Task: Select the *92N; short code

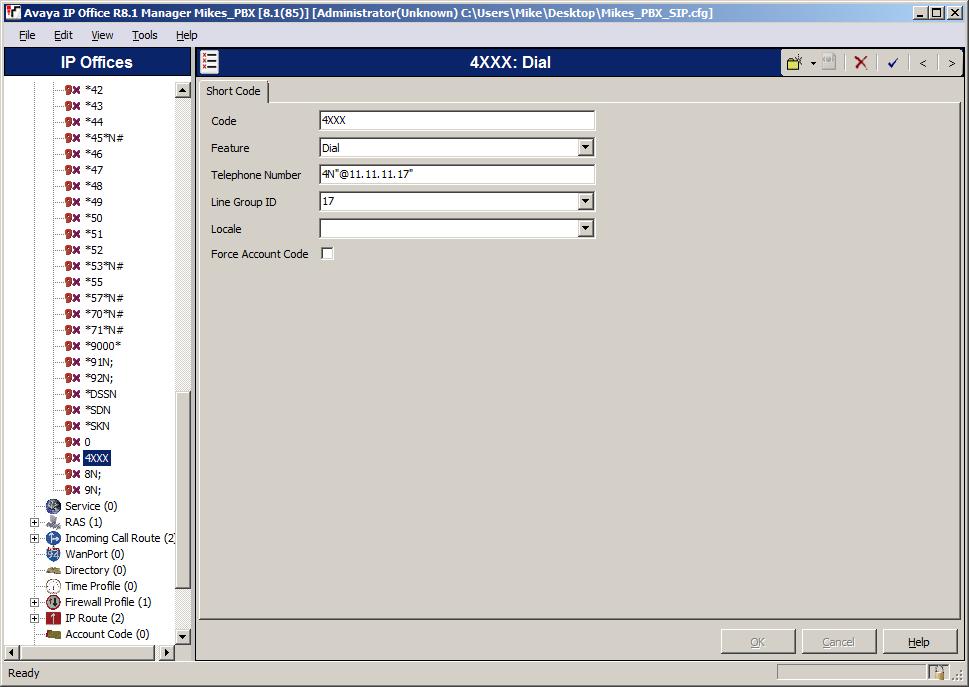Action: tap(99, 378)
